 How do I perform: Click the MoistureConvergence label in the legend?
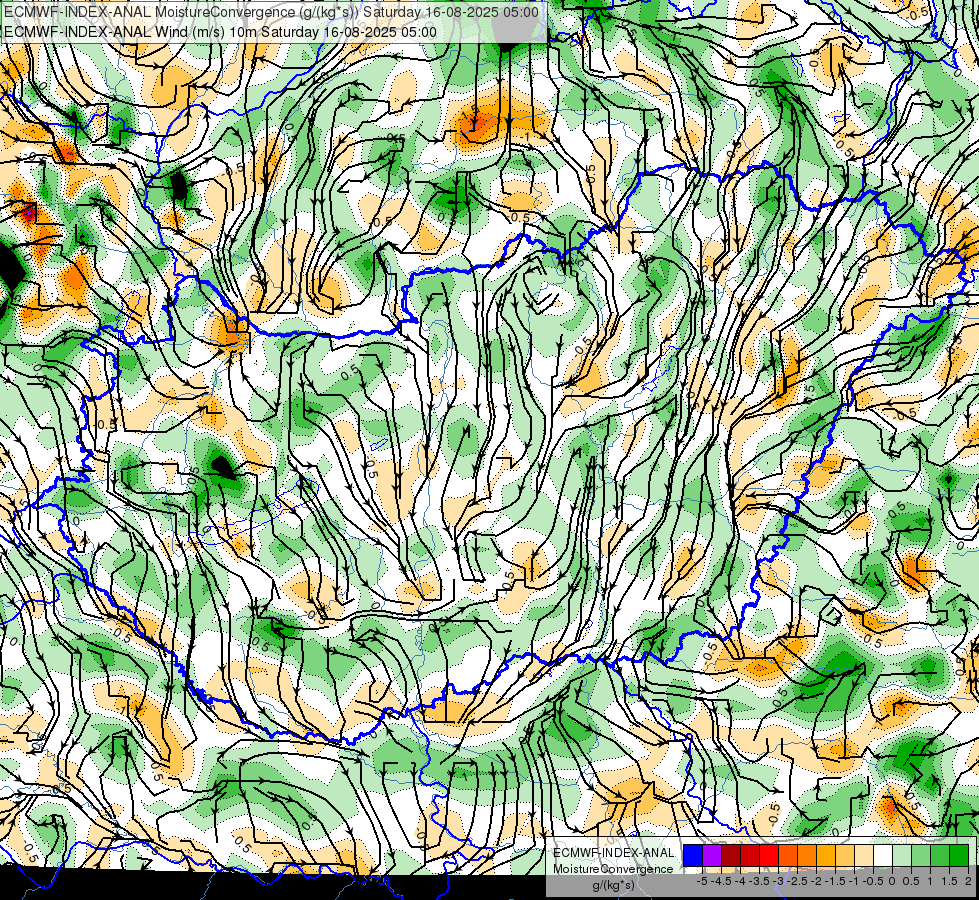click(613, 869)
